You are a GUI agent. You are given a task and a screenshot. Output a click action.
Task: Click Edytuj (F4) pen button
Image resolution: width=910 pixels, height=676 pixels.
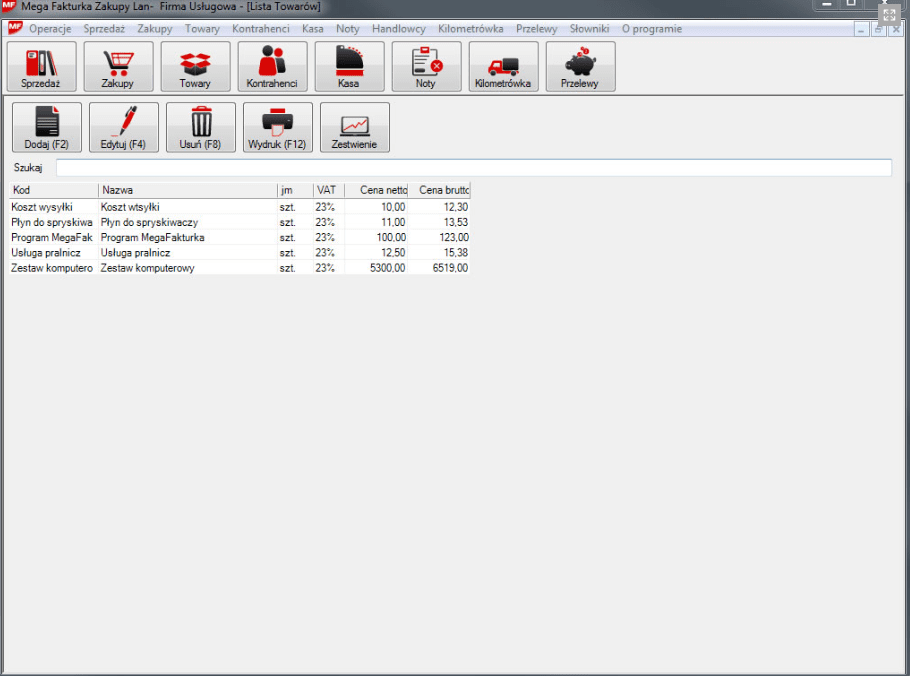[x=123, y=127]
